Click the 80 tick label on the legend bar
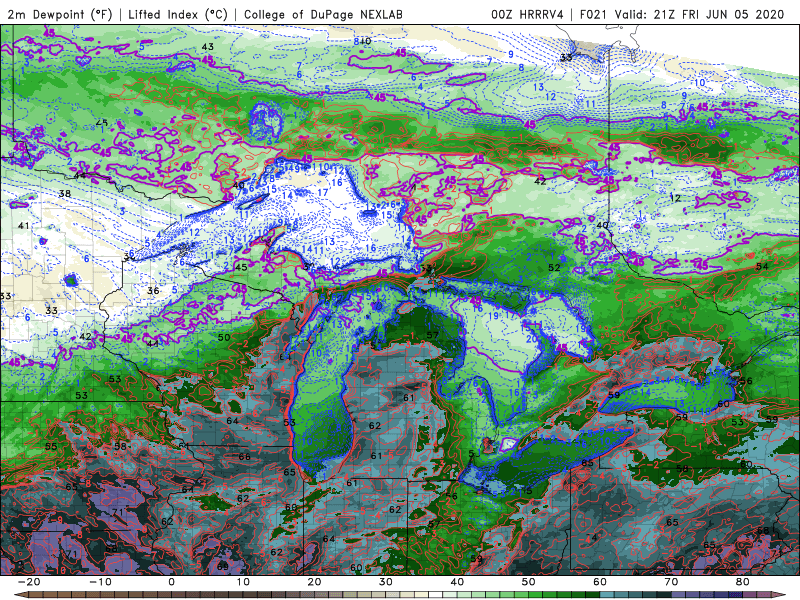Viewport: 800px width, 600px height. [x=743, y=582]
